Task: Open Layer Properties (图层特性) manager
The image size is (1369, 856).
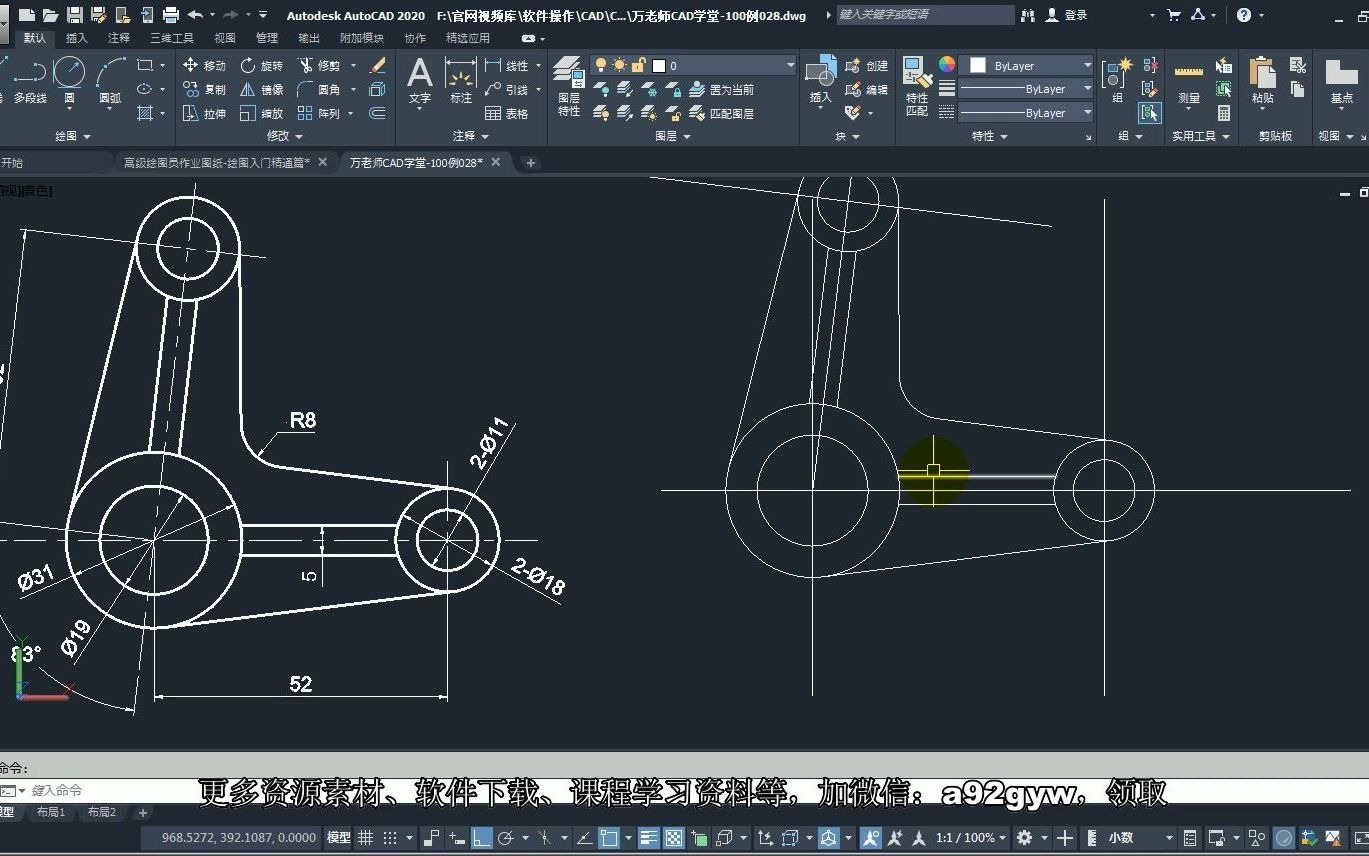Action: 569,86
